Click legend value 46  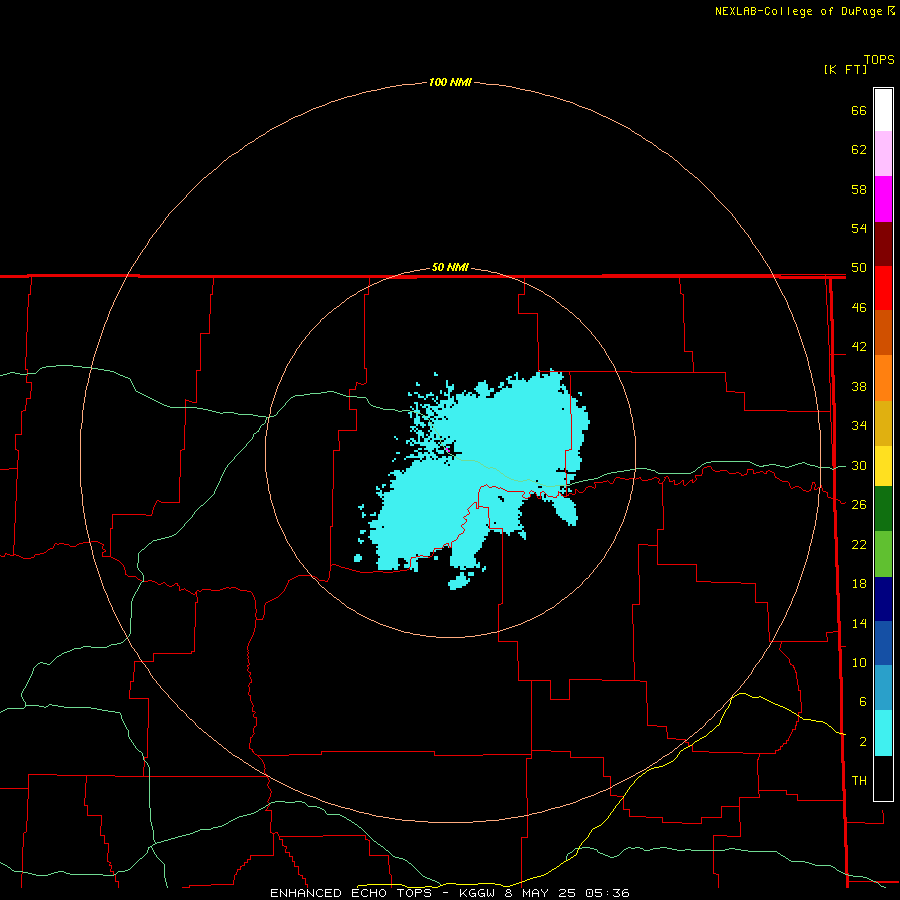pyautogui.click(x=859, y=308)
